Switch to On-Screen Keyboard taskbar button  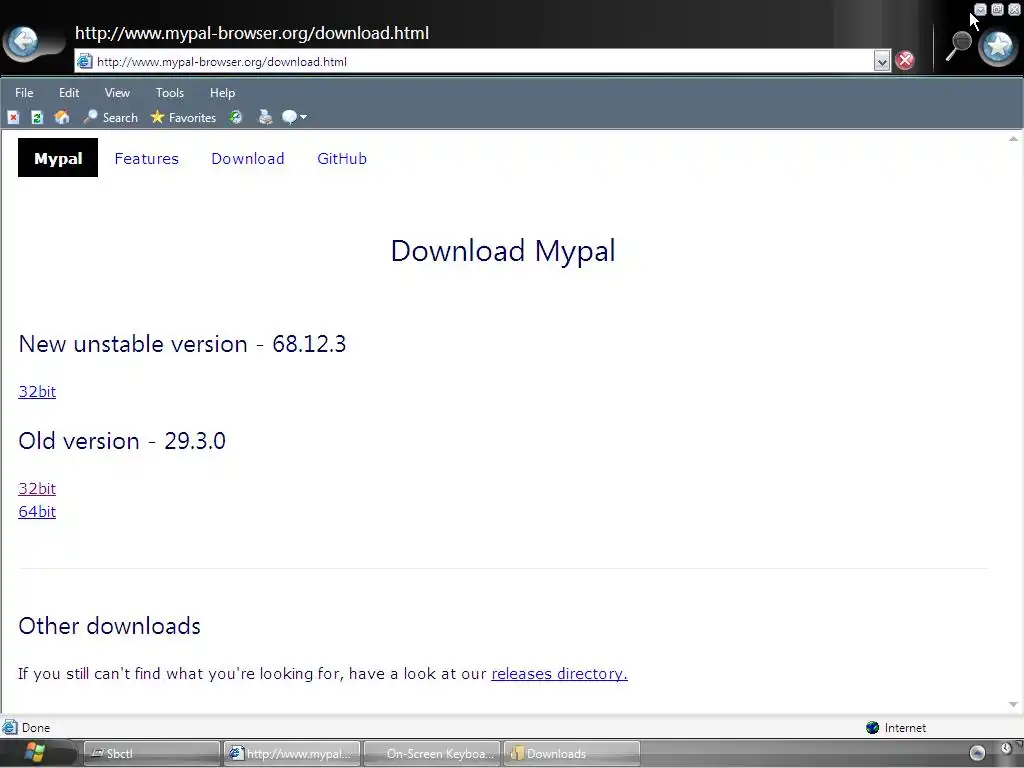tap(432, 754)
